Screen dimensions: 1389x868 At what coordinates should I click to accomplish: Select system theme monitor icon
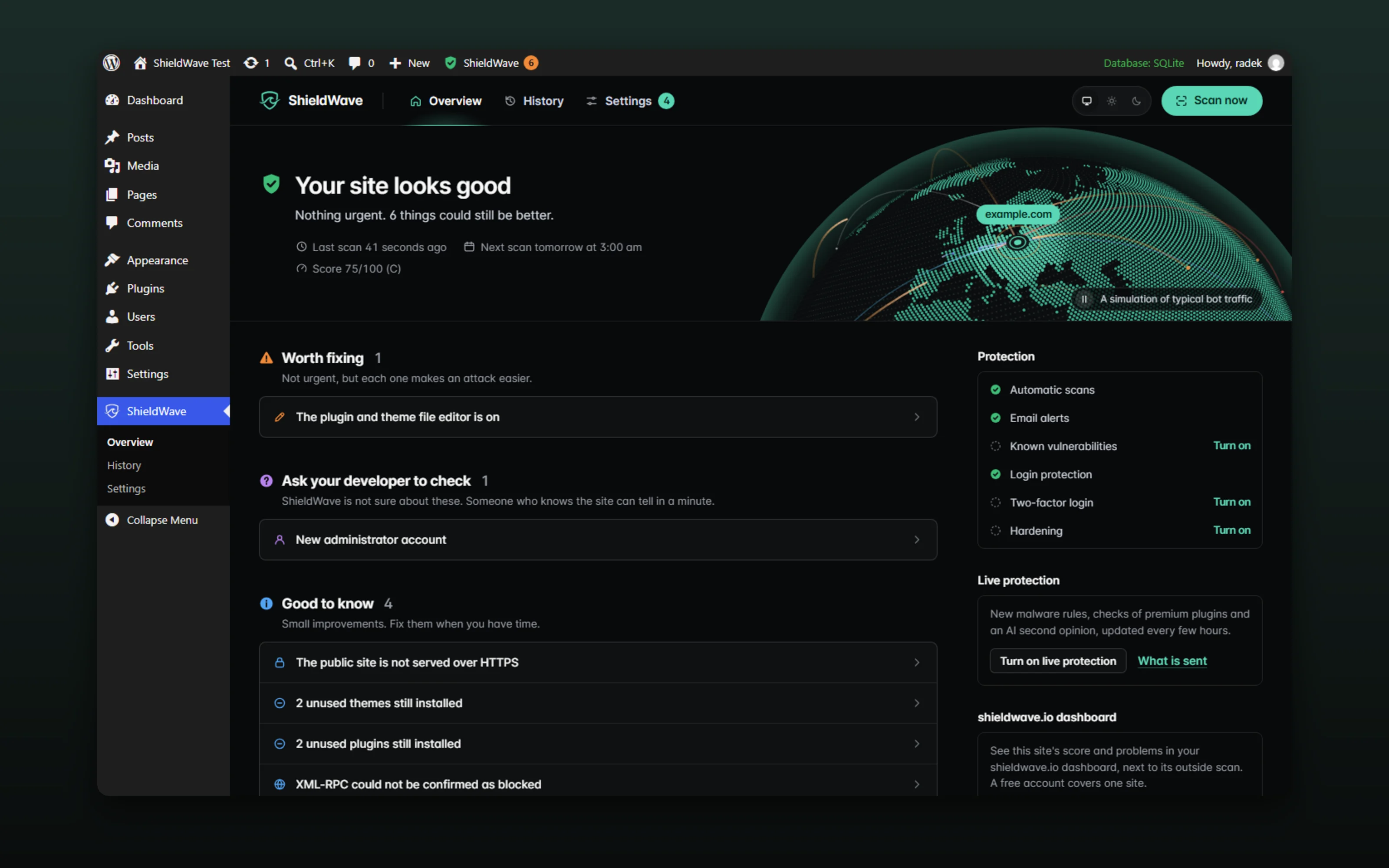pos(1086,101)
